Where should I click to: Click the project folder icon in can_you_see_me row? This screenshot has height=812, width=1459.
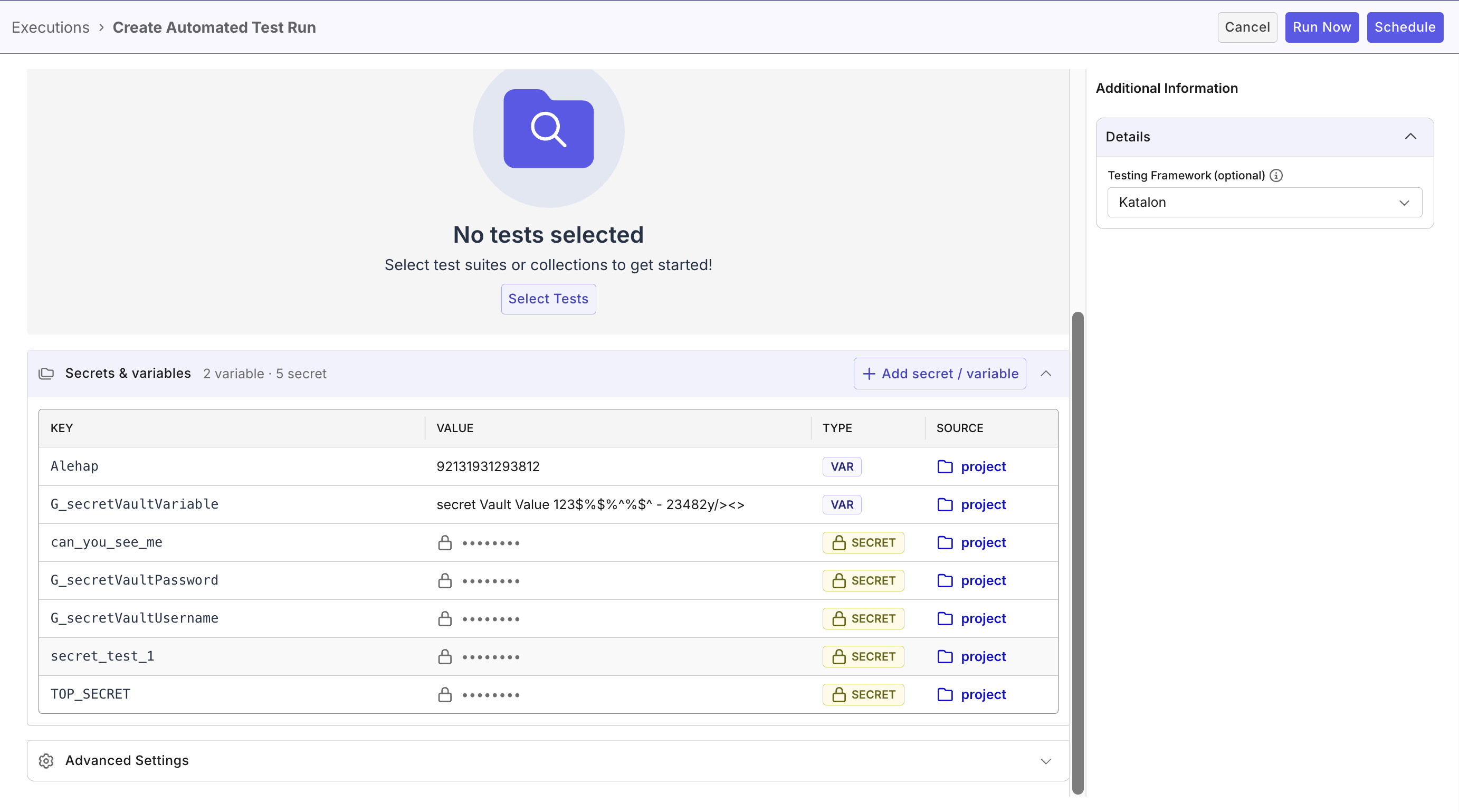[x=945, y=542]
